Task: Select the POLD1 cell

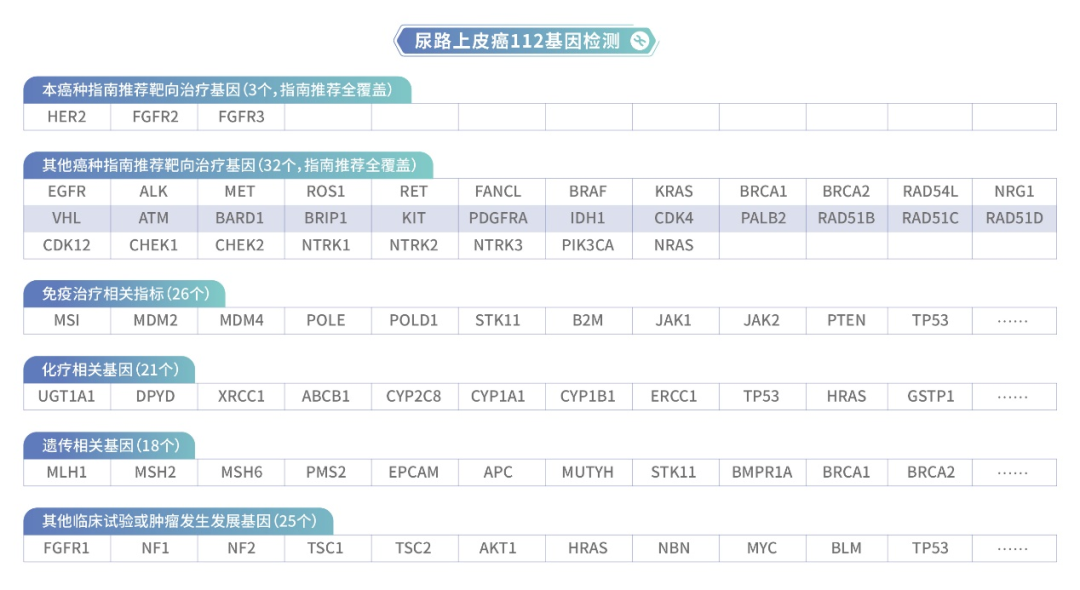Action: pos(415,321)
